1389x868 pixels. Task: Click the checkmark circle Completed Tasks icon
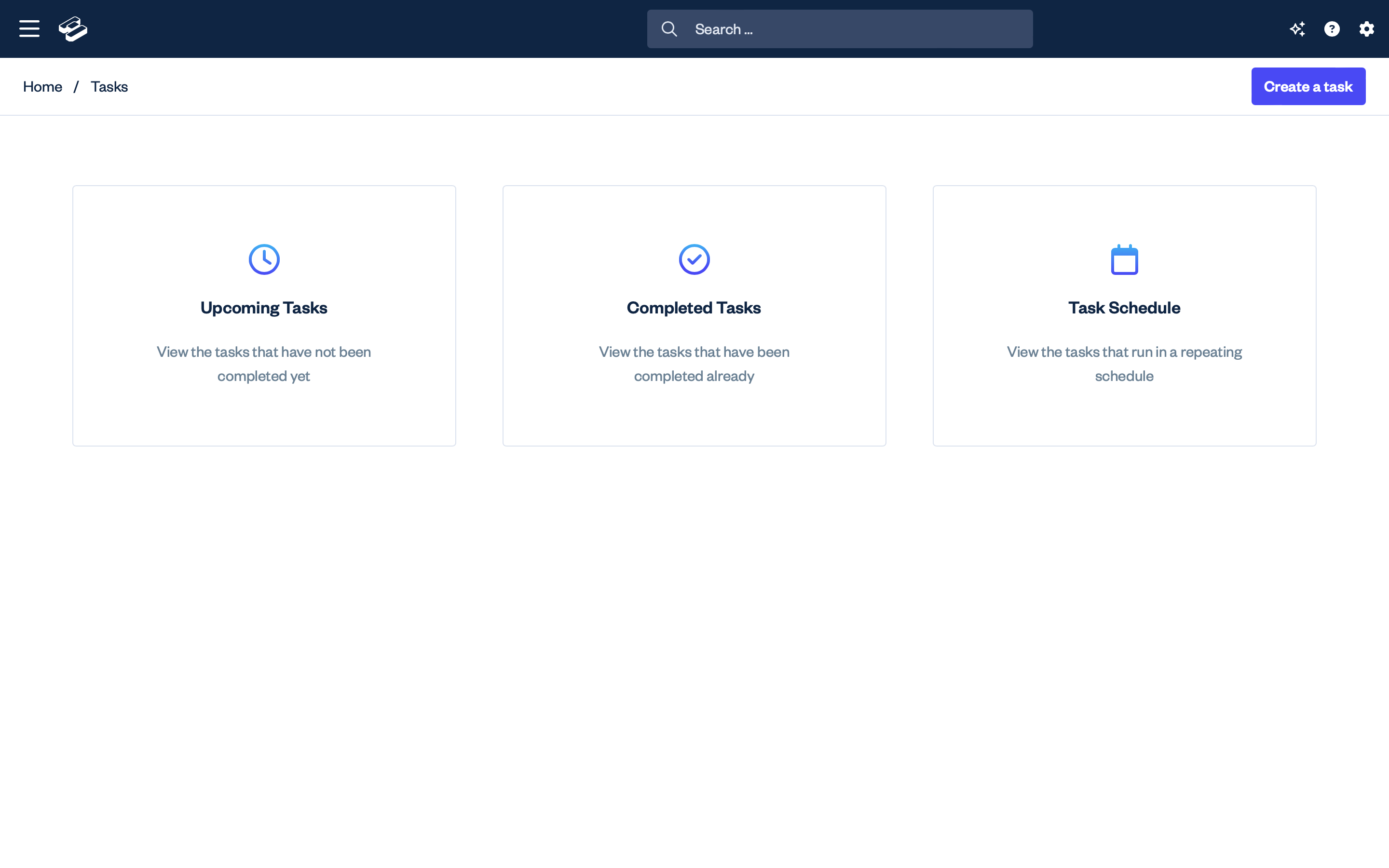(x=694, y=259)
